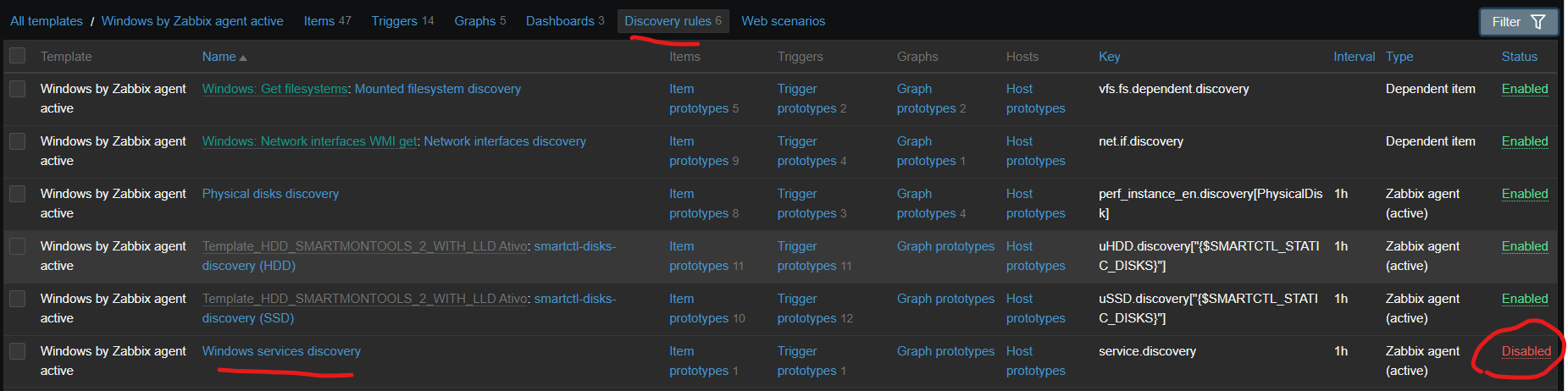This screenshot has width=1568, height=391.
Task: Sort rules by Status column header
Action: point(1519,57)
